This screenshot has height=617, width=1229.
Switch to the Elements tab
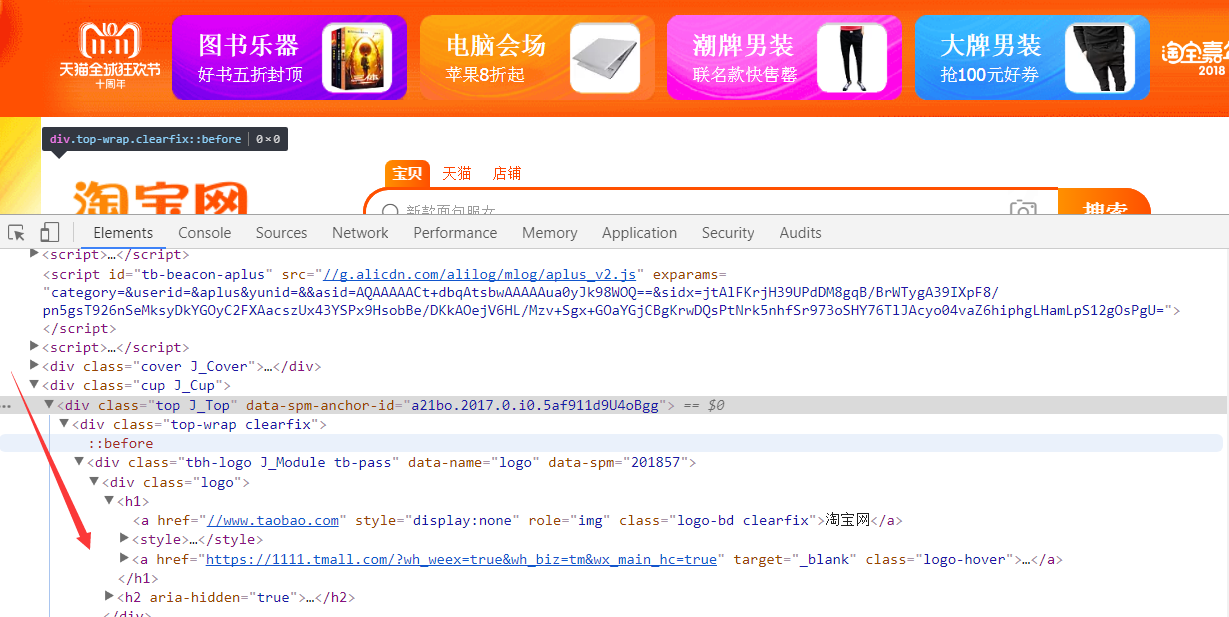(x=123, y=232)
